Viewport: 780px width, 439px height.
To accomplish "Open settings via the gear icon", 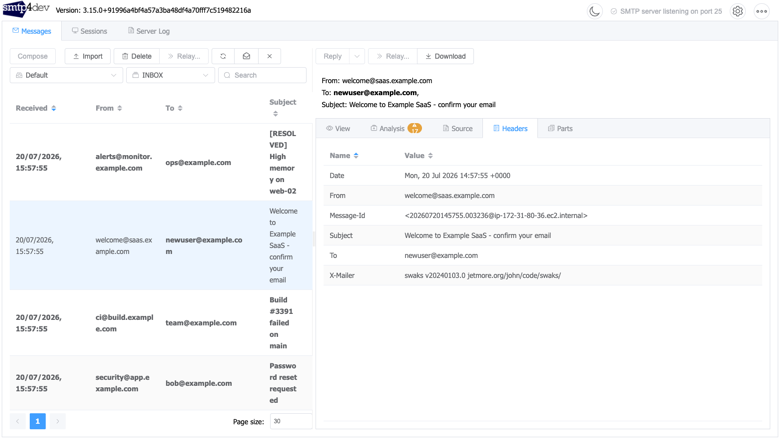I will [738, 11].
